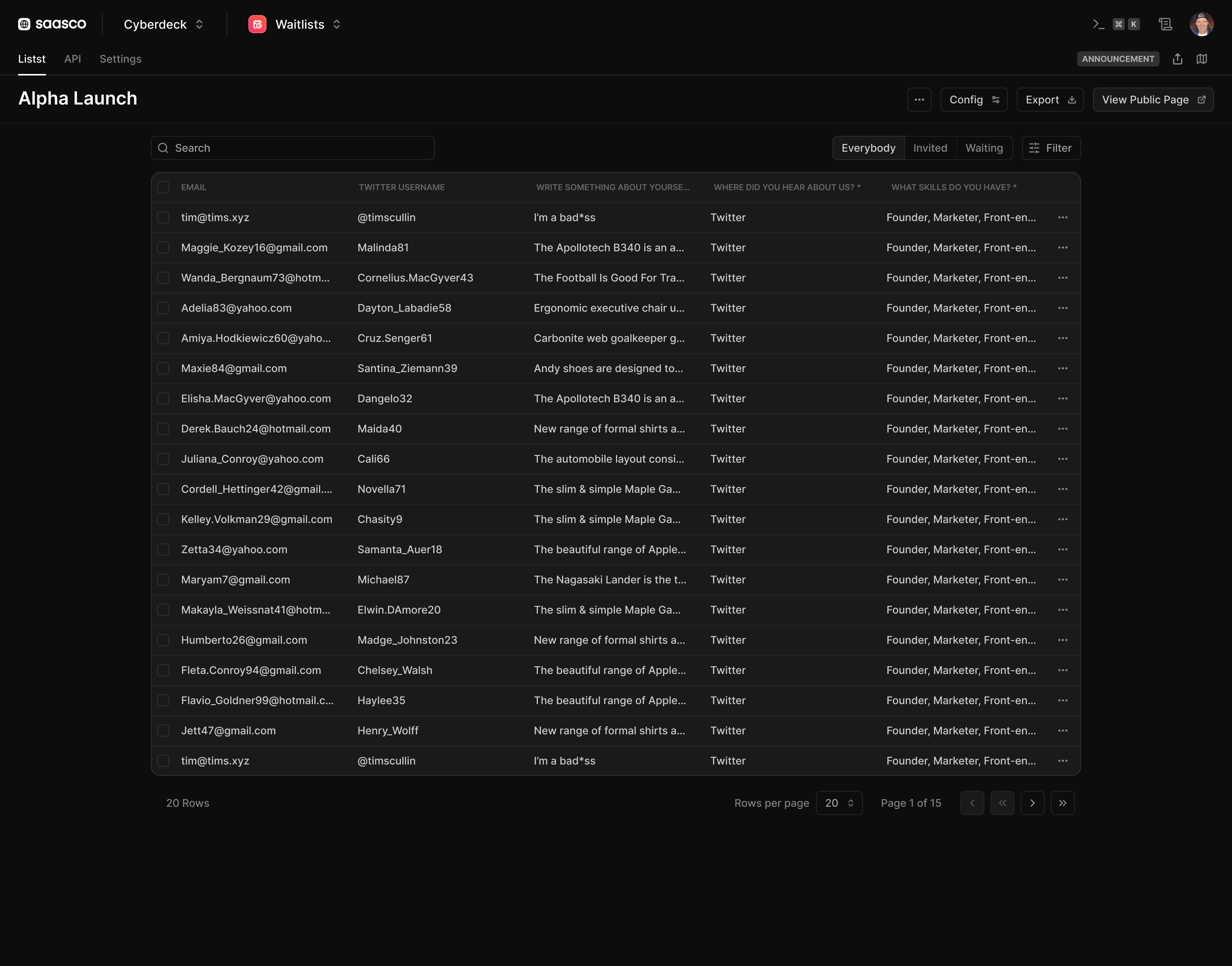The height and width of the screenshot is (966, 1232).
Task: Go to next page arrow
Action: point(1032,803)
